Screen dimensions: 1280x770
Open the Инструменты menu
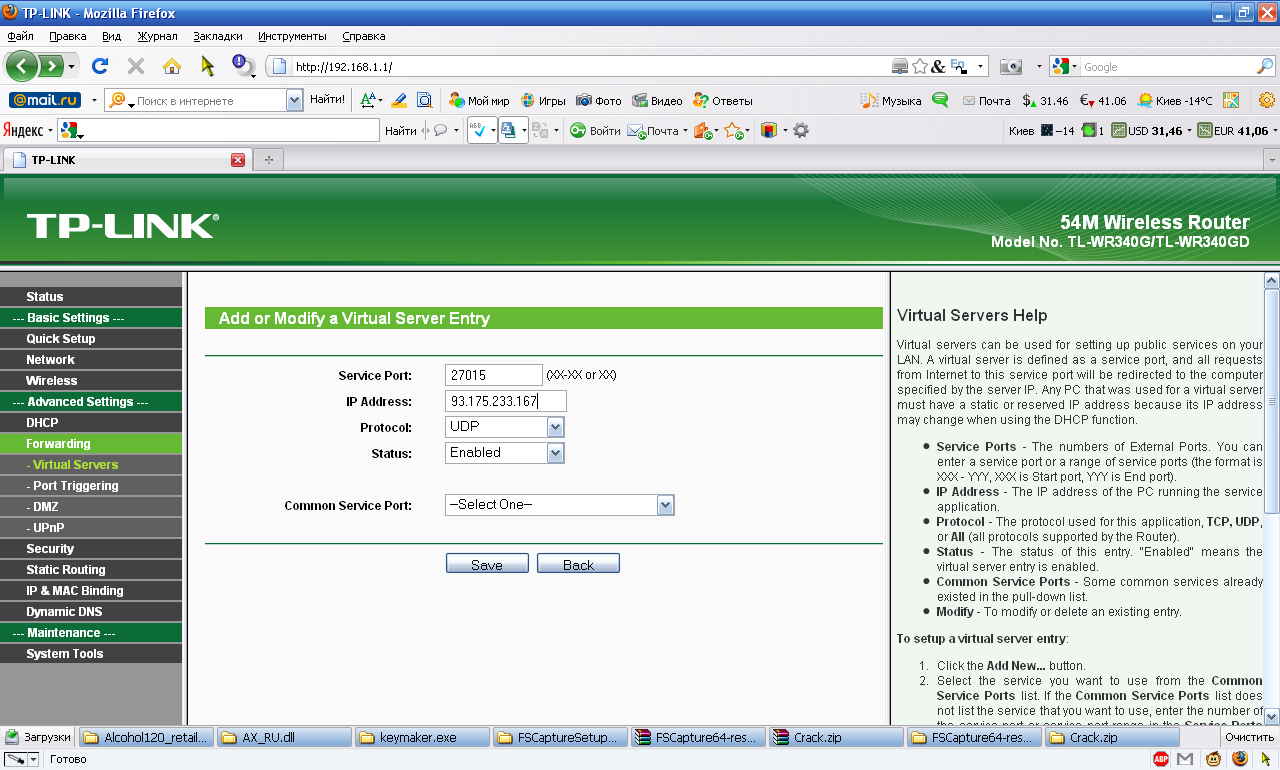point(293,36)
